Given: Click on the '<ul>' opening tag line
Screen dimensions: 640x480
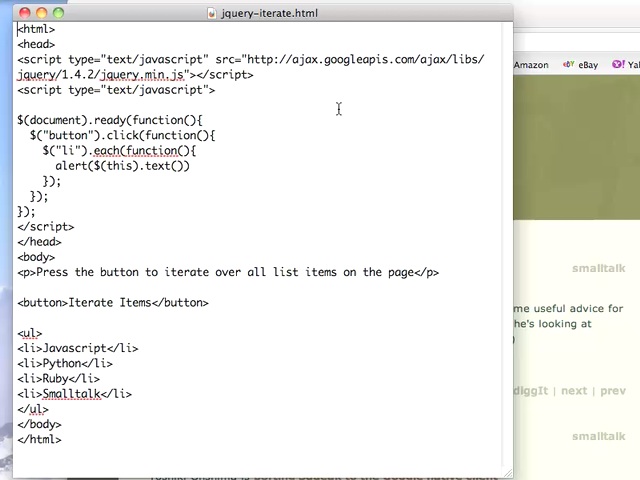Looking at the screenshot, I should click(x=29, y=333).
